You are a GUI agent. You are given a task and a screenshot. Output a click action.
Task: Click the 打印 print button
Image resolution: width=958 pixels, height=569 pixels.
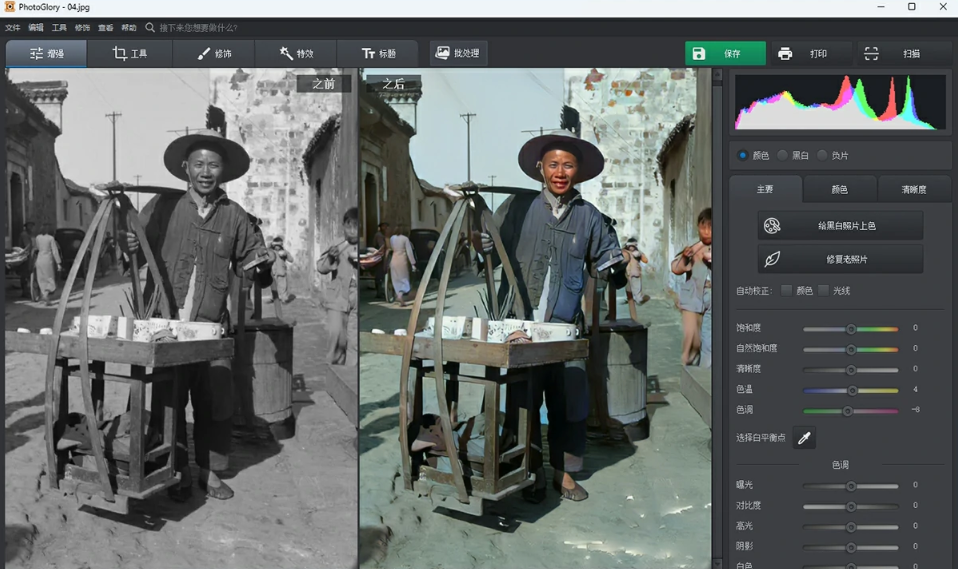(811, 54)
